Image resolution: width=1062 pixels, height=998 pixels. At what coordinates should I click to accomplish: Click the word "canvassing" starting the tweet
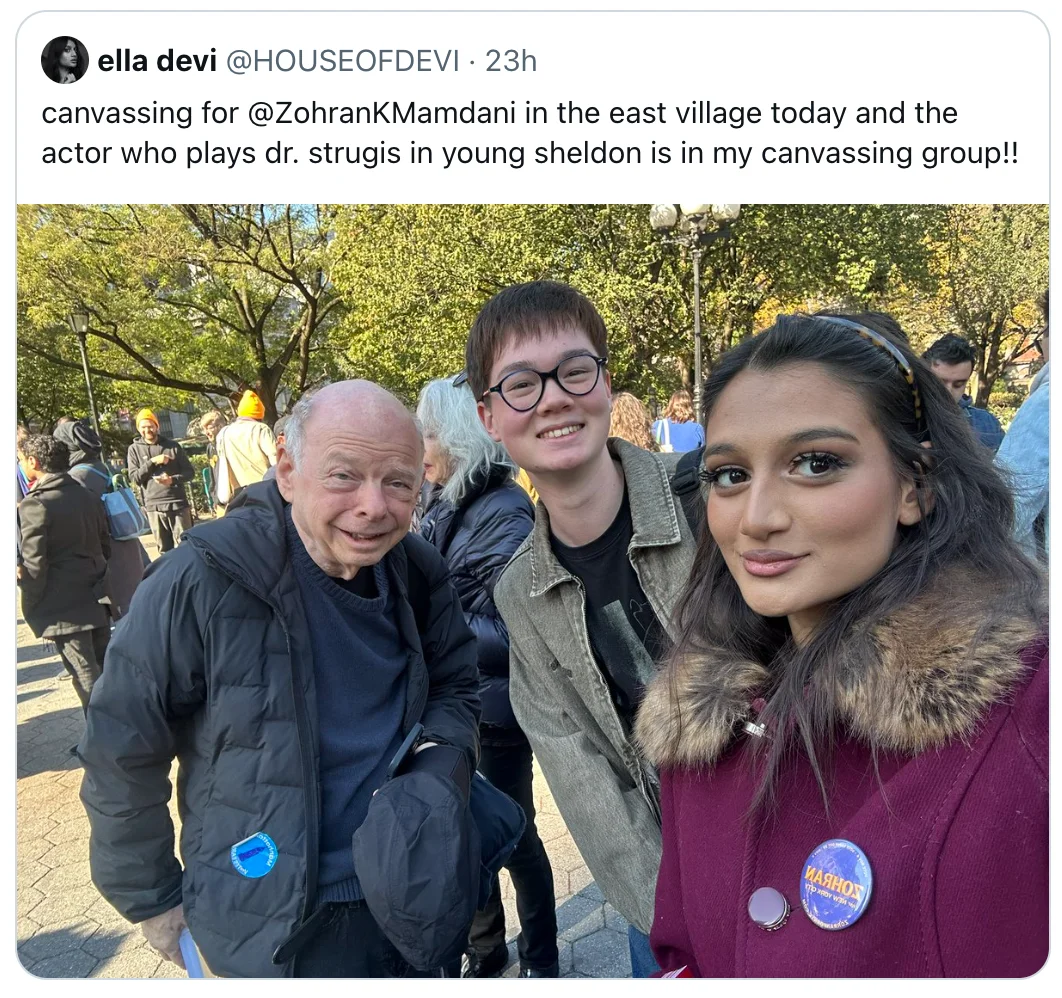tap(117, 113)
